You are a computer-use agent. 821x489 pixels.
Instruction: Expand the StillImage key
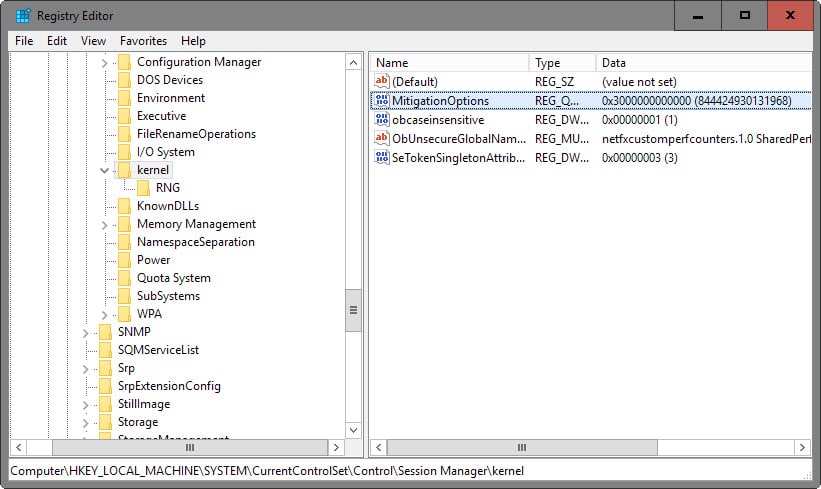coord(85,405)
